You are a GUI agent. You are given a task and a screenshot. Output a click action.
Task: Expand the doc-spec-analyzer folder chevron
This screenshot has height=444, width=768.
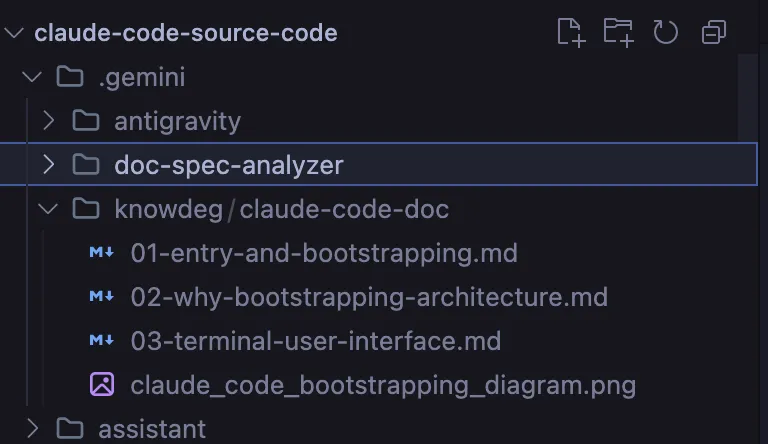coord(48,165)
